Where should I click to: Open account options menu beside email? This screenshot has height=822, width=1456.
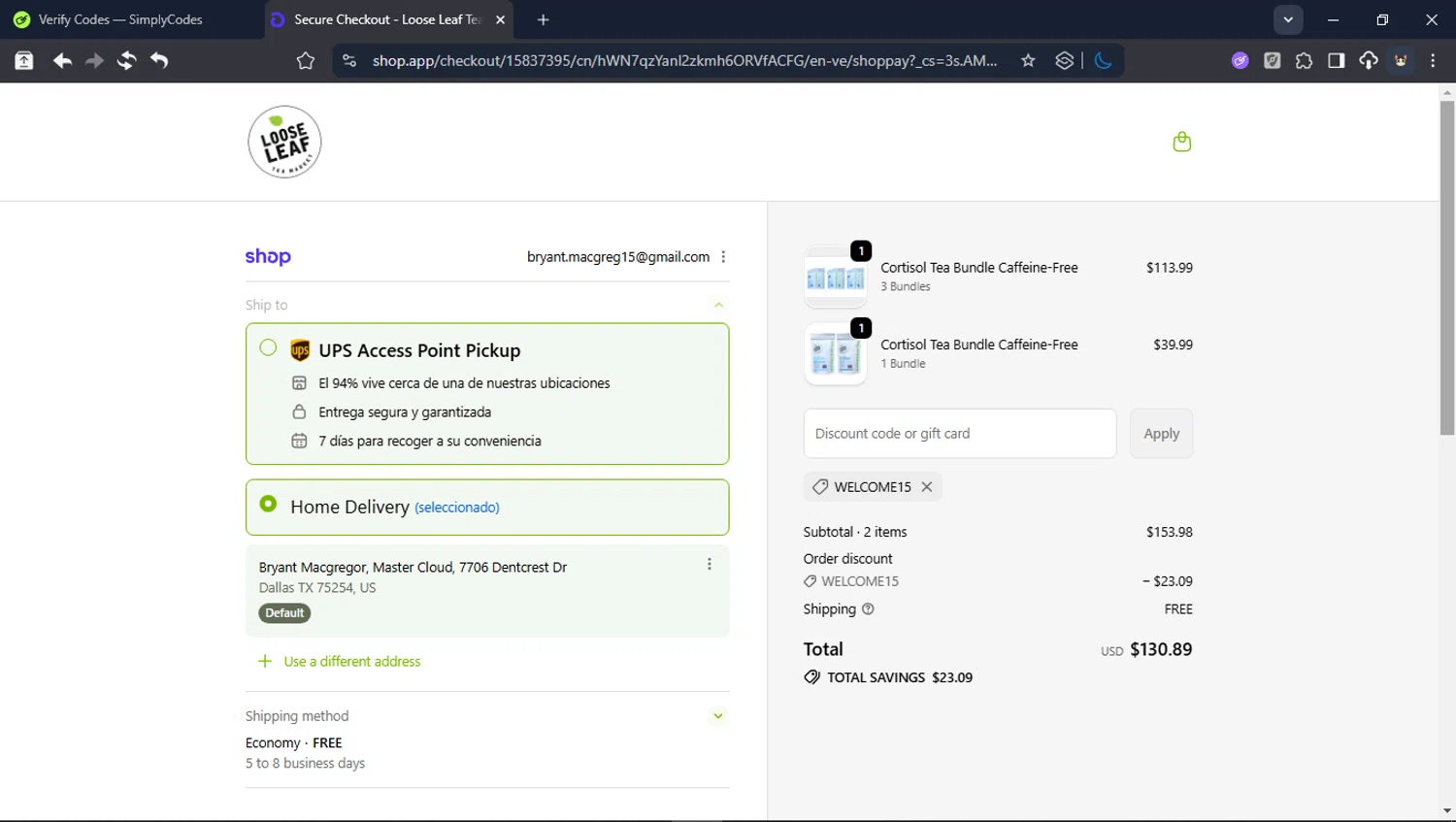(723, 257)
